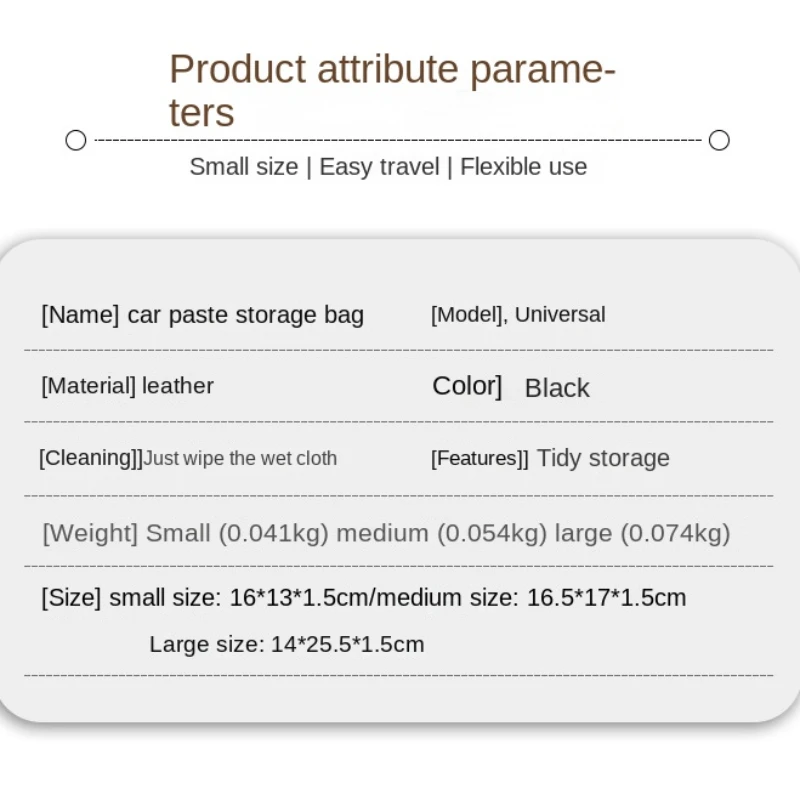Click the "[Cleaning]]" label
The width and height of the screenshot is (800, 800).
click(x=90, y=458)
